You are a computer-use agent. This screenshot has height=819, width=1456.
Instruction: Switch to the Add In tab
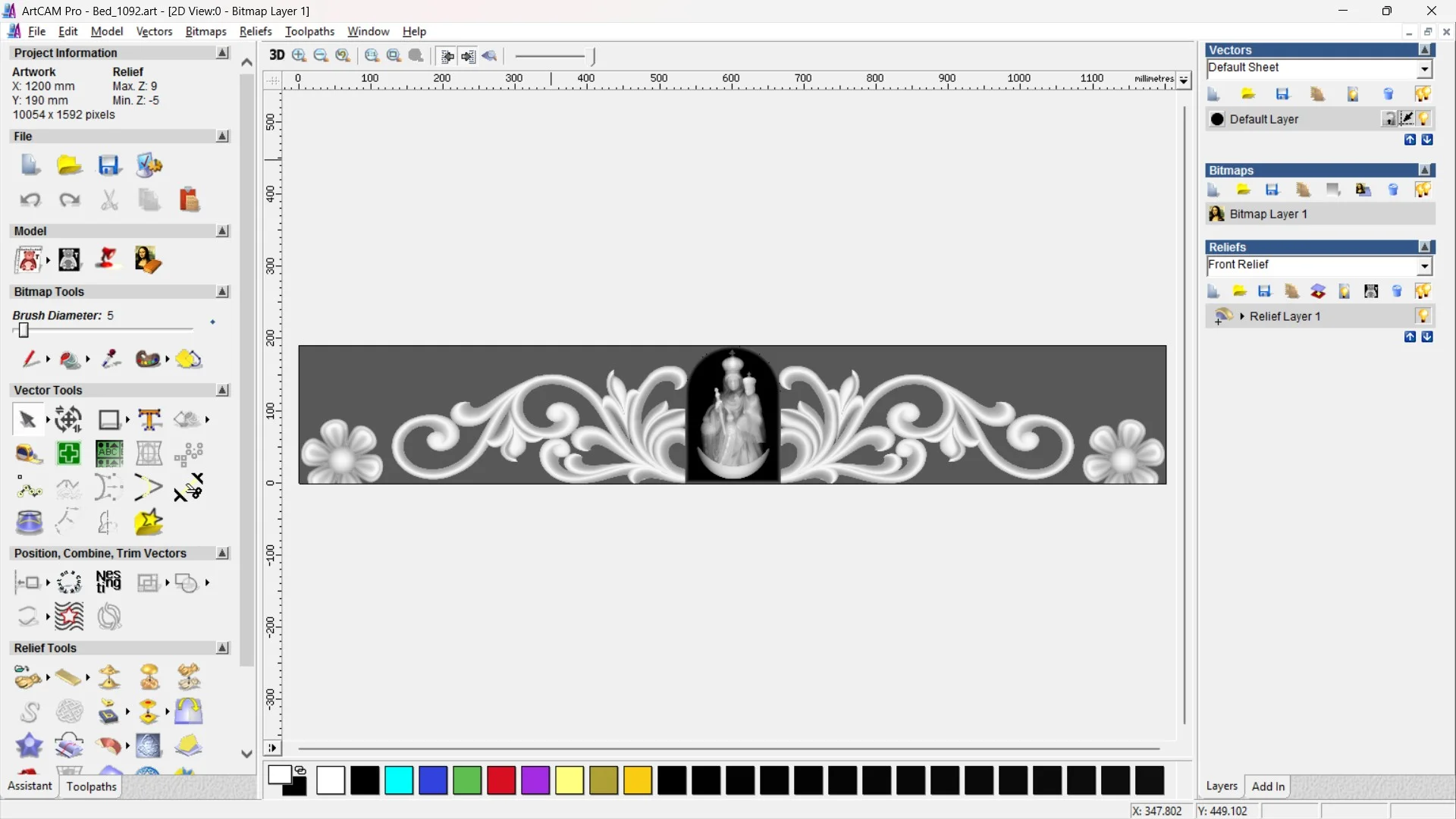[1268, 786]
